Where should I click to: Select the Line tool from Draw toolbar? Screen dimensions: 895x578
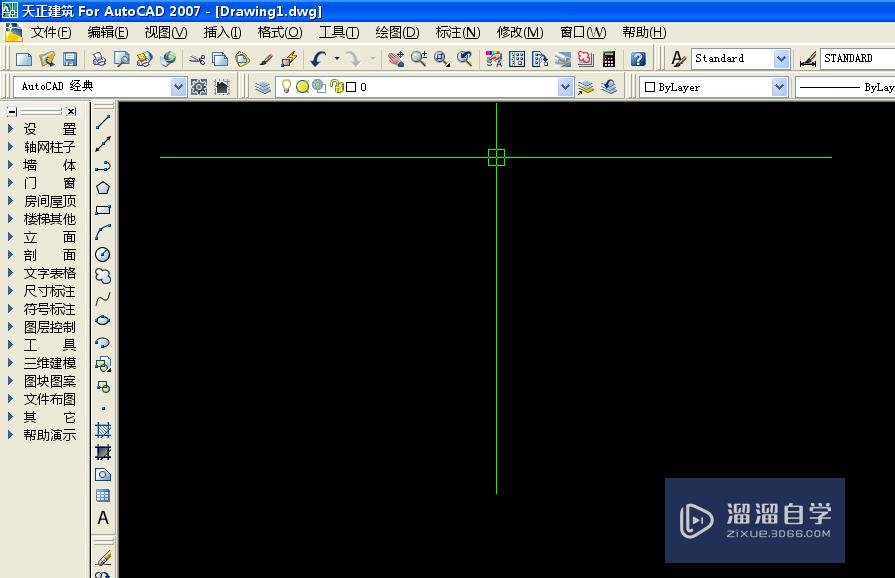103,122
